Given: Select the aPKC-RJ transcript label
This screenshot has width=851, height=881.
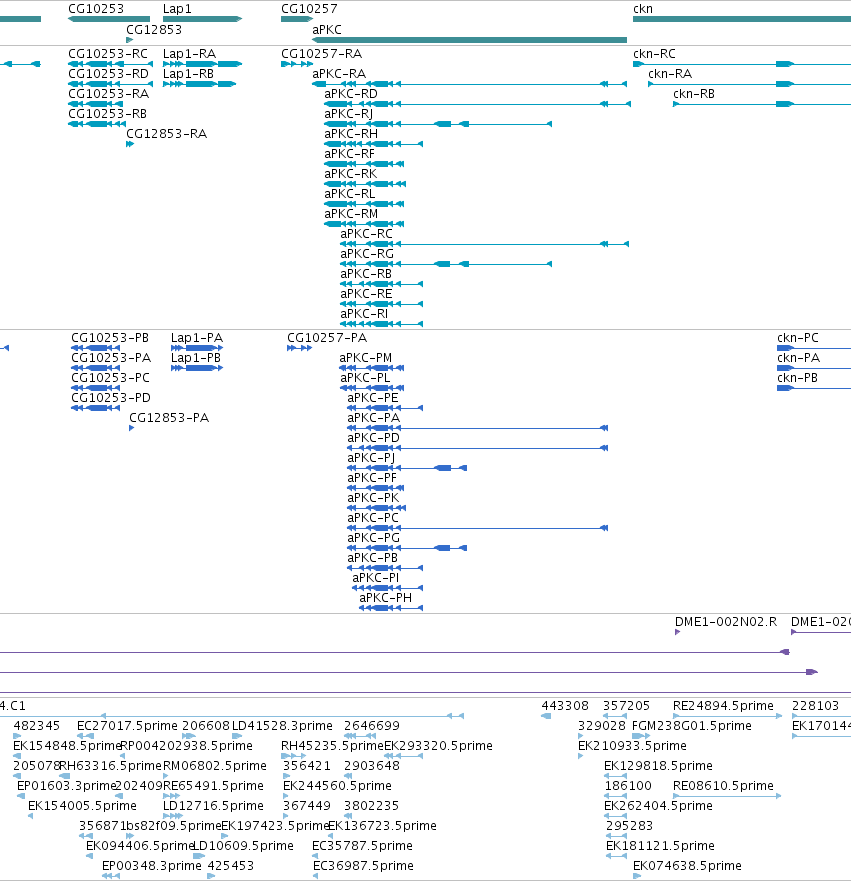Looking at the screenshot, I should click(348, 114).
